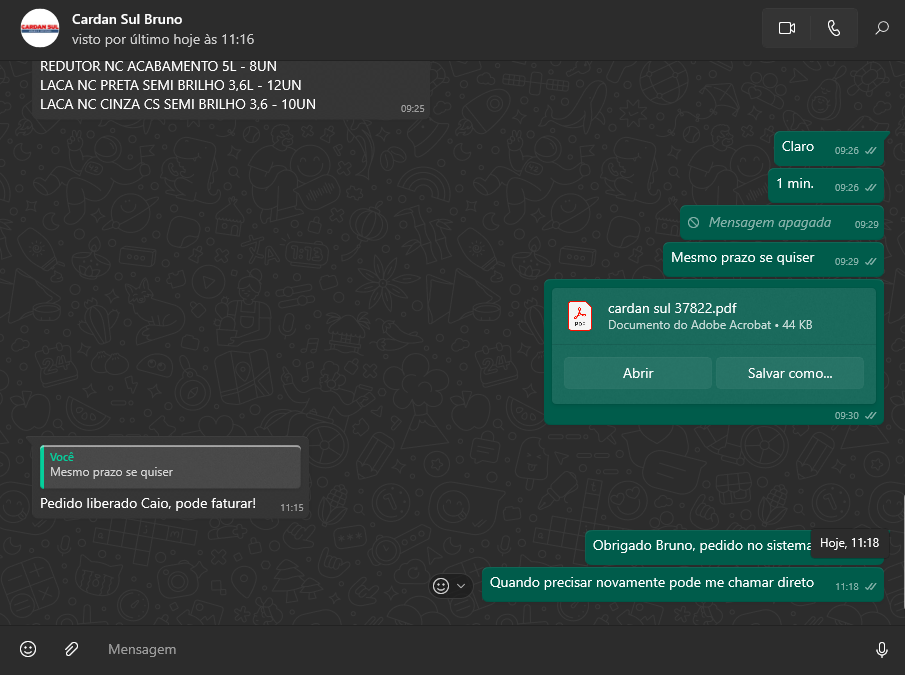Open contact info via Cardan Sul Bruno name
905x675 pixels.
(127, 19)
